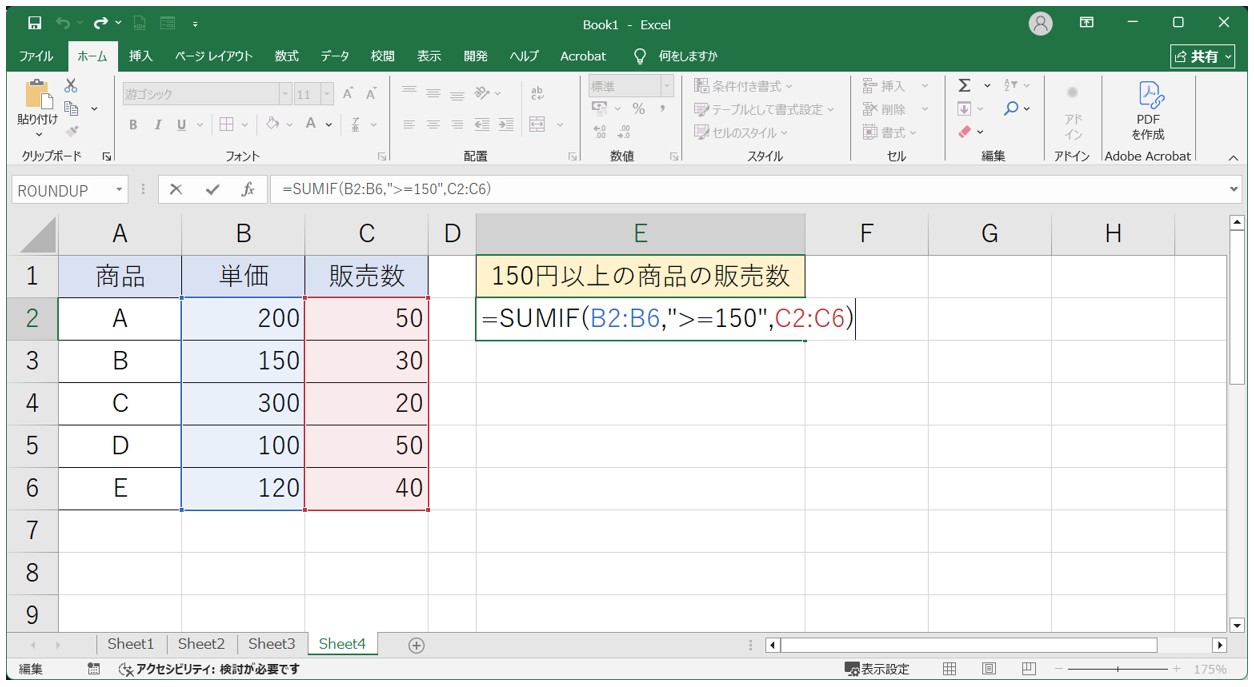Click the Find and Select magnifier icon

coord(1011,108)
